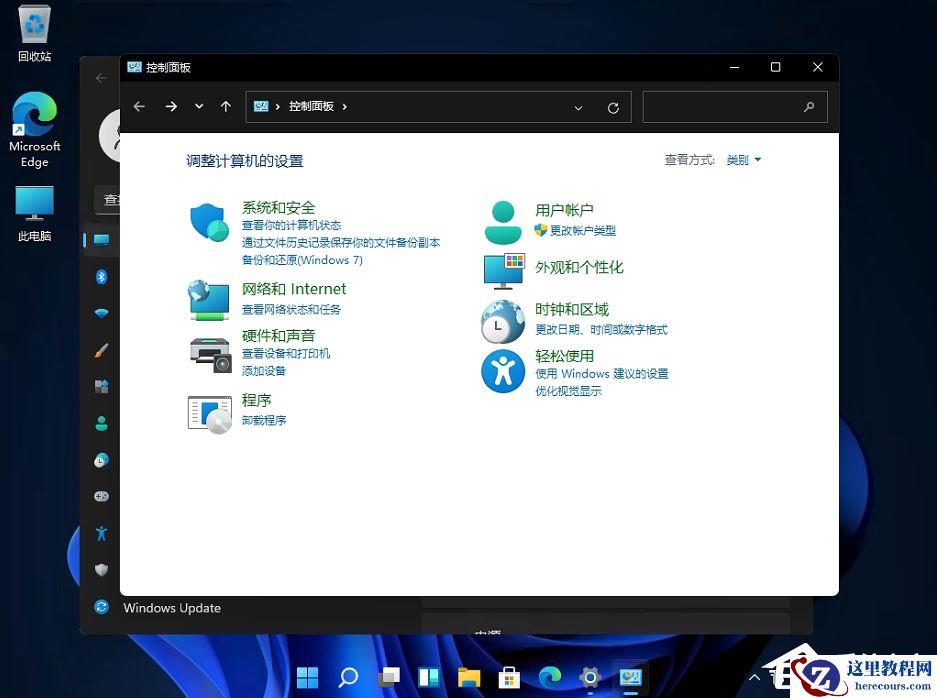Select the Bluetooth icon in Settings sidebar

click(101, 277)
